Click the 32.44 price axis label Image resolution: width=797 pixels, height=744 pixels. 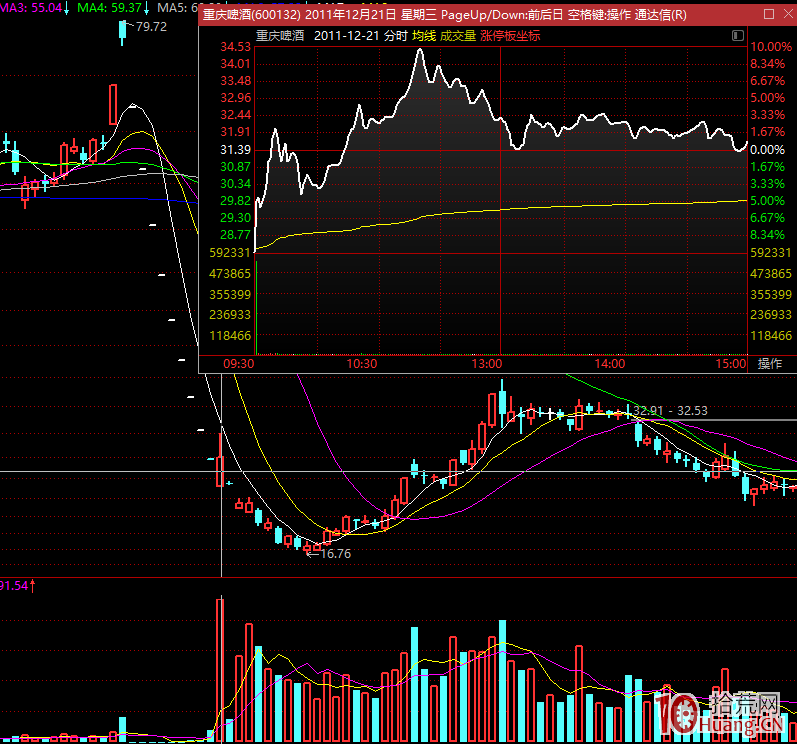pyautogui.click(x=235, y=115)
